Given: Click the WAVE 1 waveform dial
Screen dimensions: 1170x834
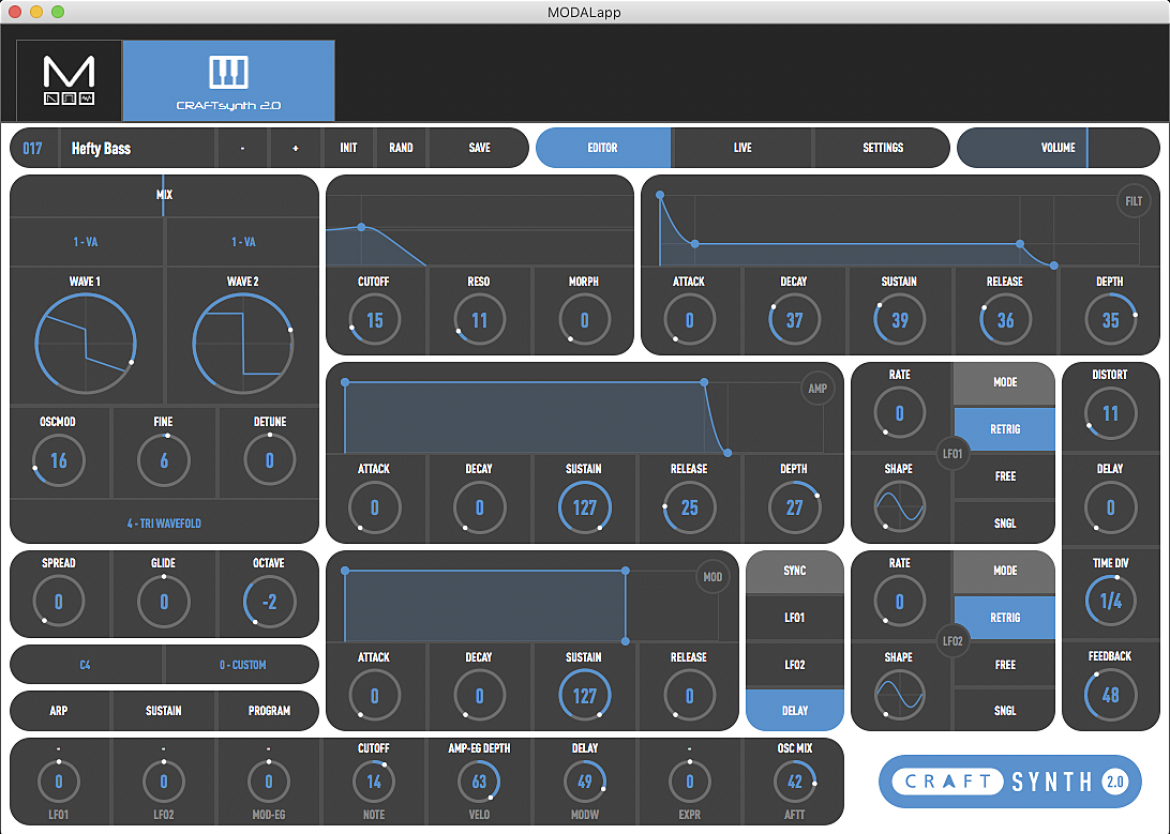Looking at the screenshot, I should tap(86, 343).
